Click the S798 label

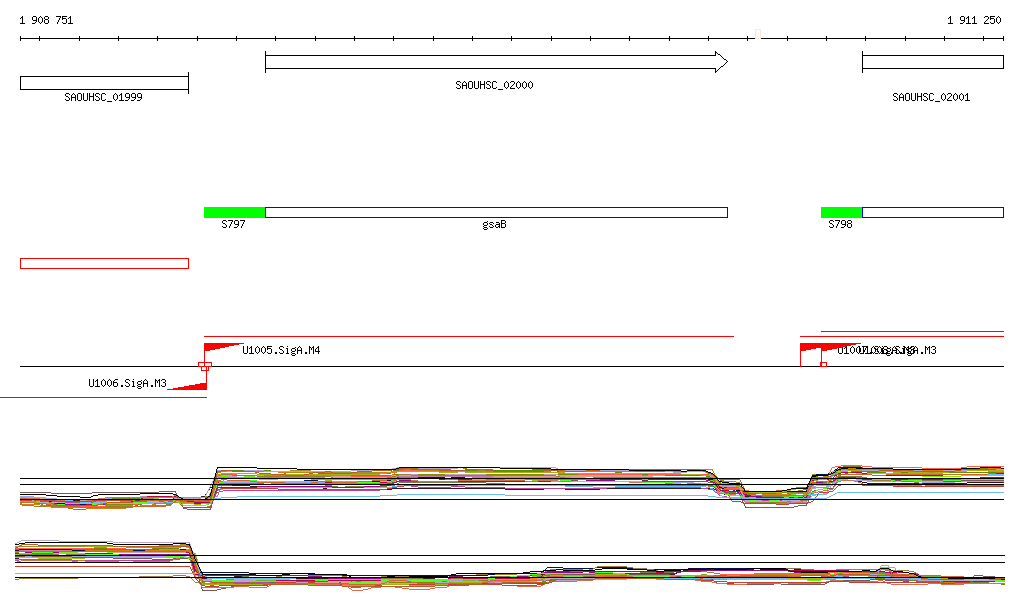coord(840,225)
